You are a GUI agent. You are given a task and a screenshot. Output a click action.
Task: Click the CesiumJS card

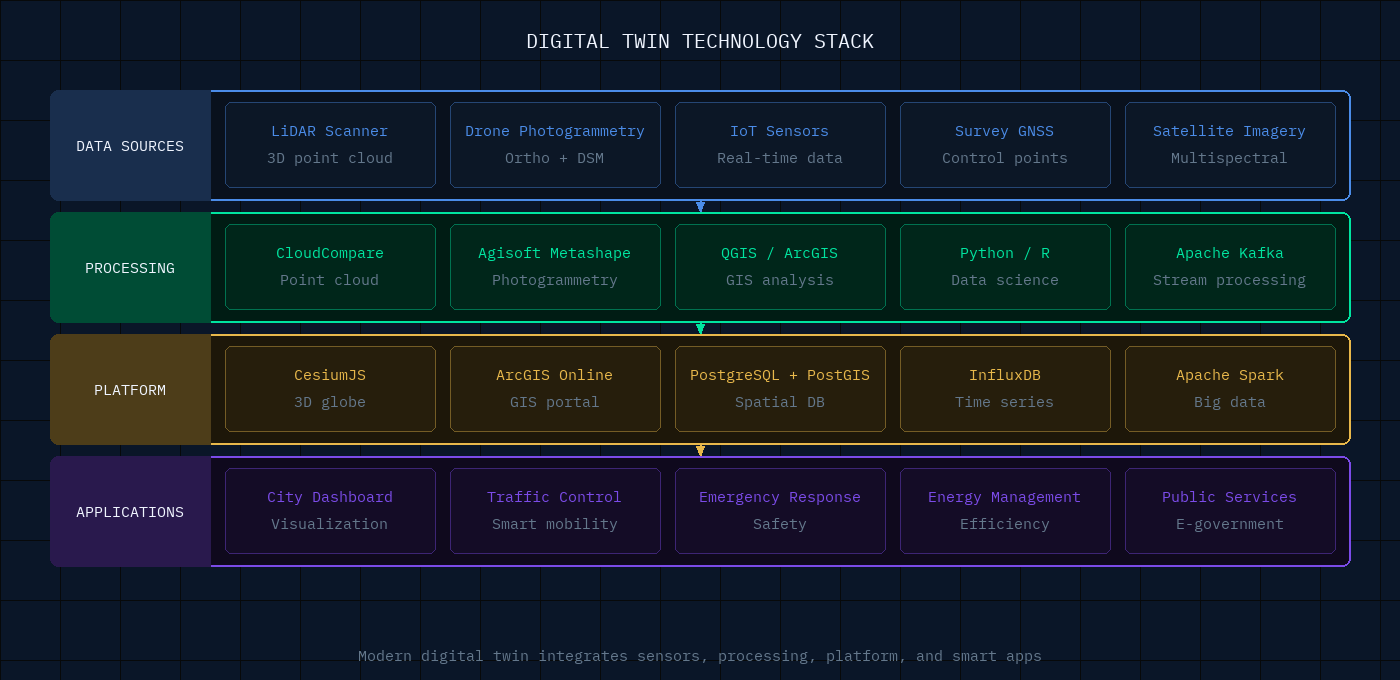tap(330, 389)
